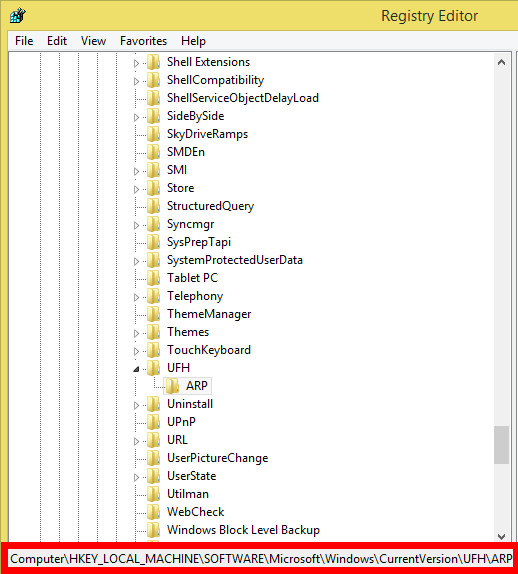The width and height of the screenshot is (518, 574).
Task: Expand the URL key
Action: click(136, 441)
